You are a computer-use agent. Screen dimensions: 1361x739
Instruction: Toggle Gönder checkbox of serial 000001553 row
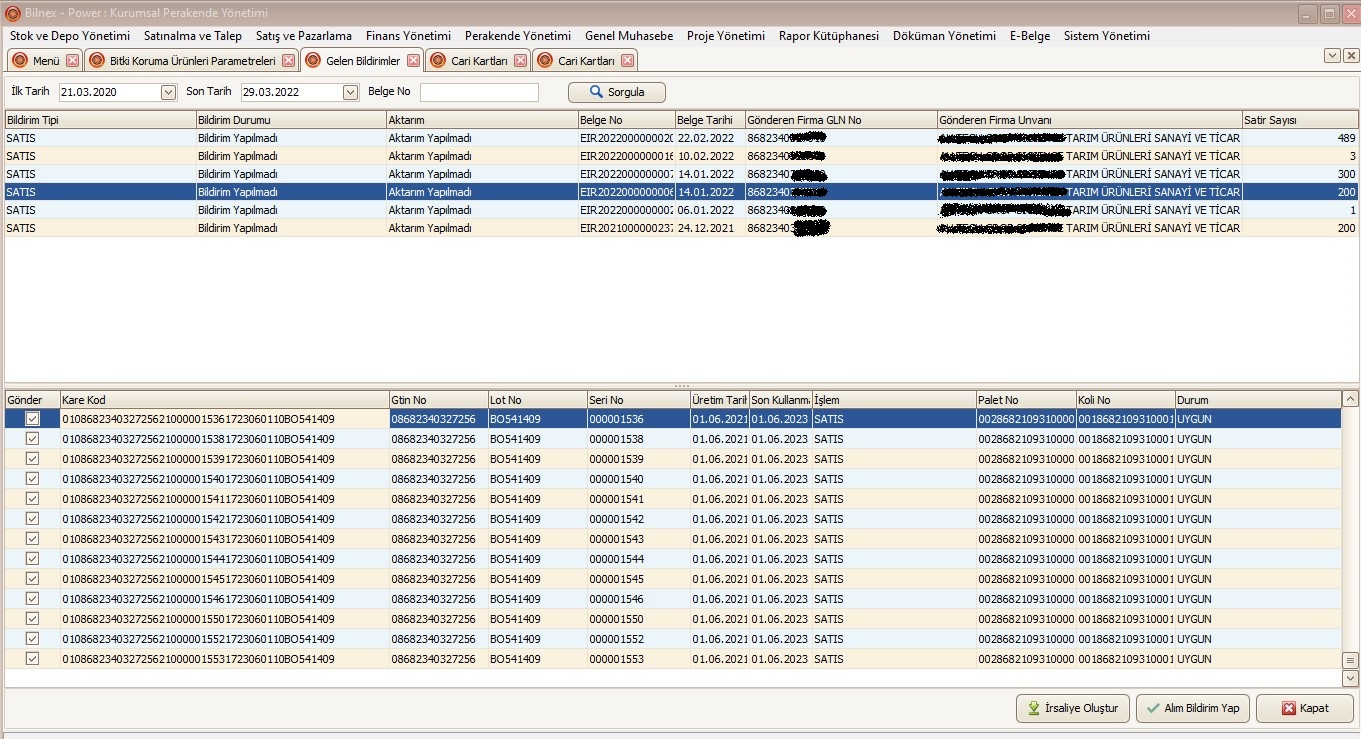[x=32, y=659]
